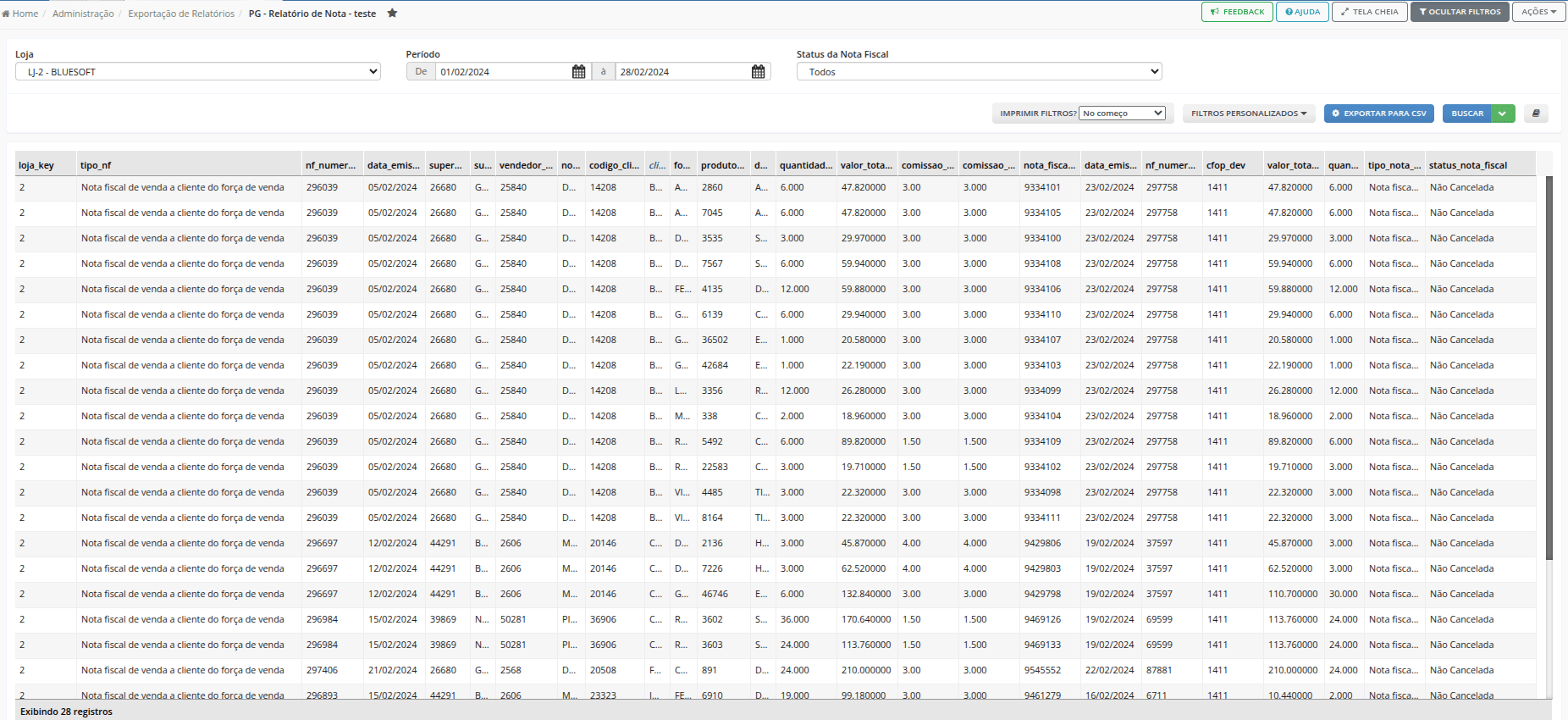Click the codigo_cli column header
This screenshot has height=720, width=1568.
click(616, 165)
